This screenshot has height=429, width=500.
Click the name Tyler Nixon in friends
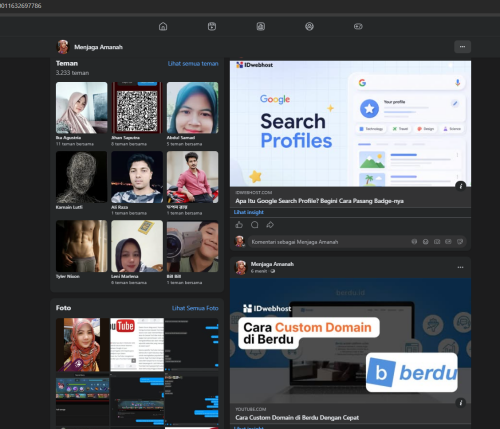click(x=68, y=276)
